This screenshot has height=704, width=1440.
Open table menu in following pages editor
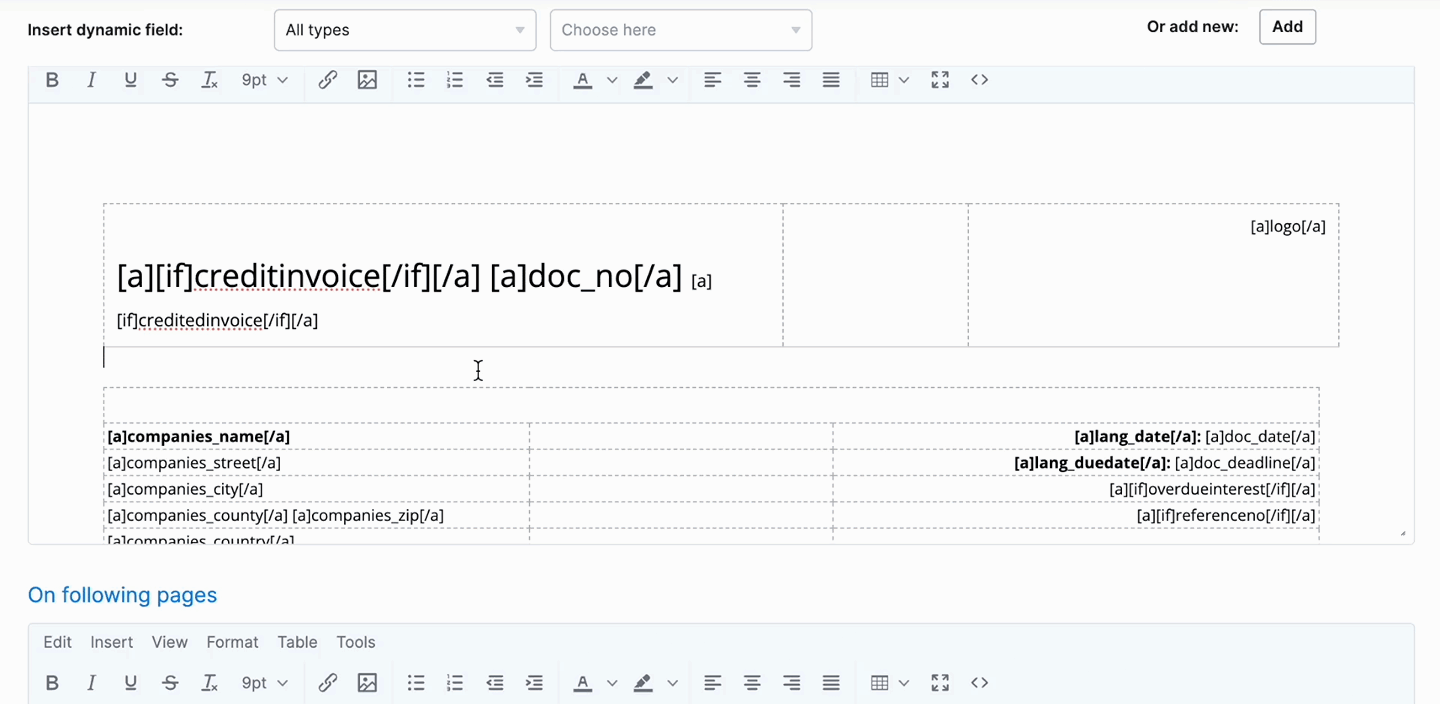pyautogui.click(x=889, y=683)
